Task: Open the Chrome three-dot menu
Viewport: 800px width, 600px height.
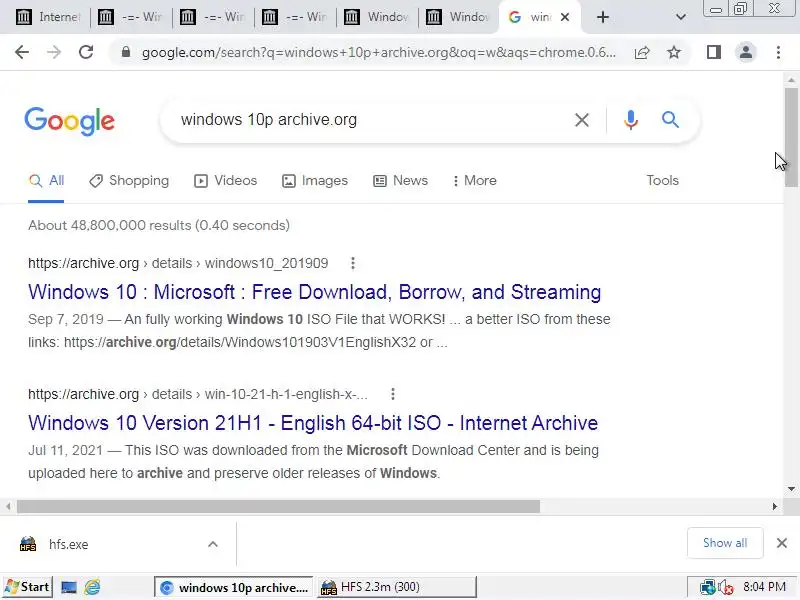Action: tap(778, 52)
